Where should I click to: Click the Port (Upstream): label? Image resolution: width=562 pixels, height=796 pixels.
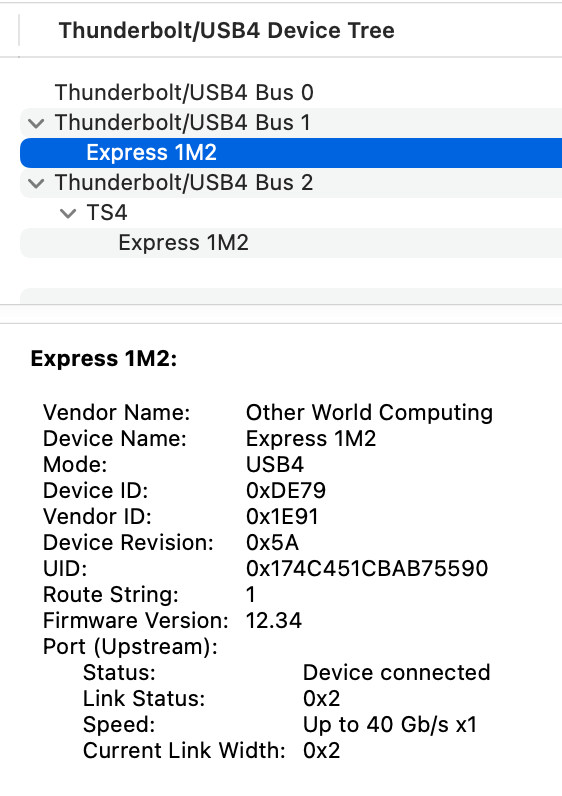tap(130, 647)
